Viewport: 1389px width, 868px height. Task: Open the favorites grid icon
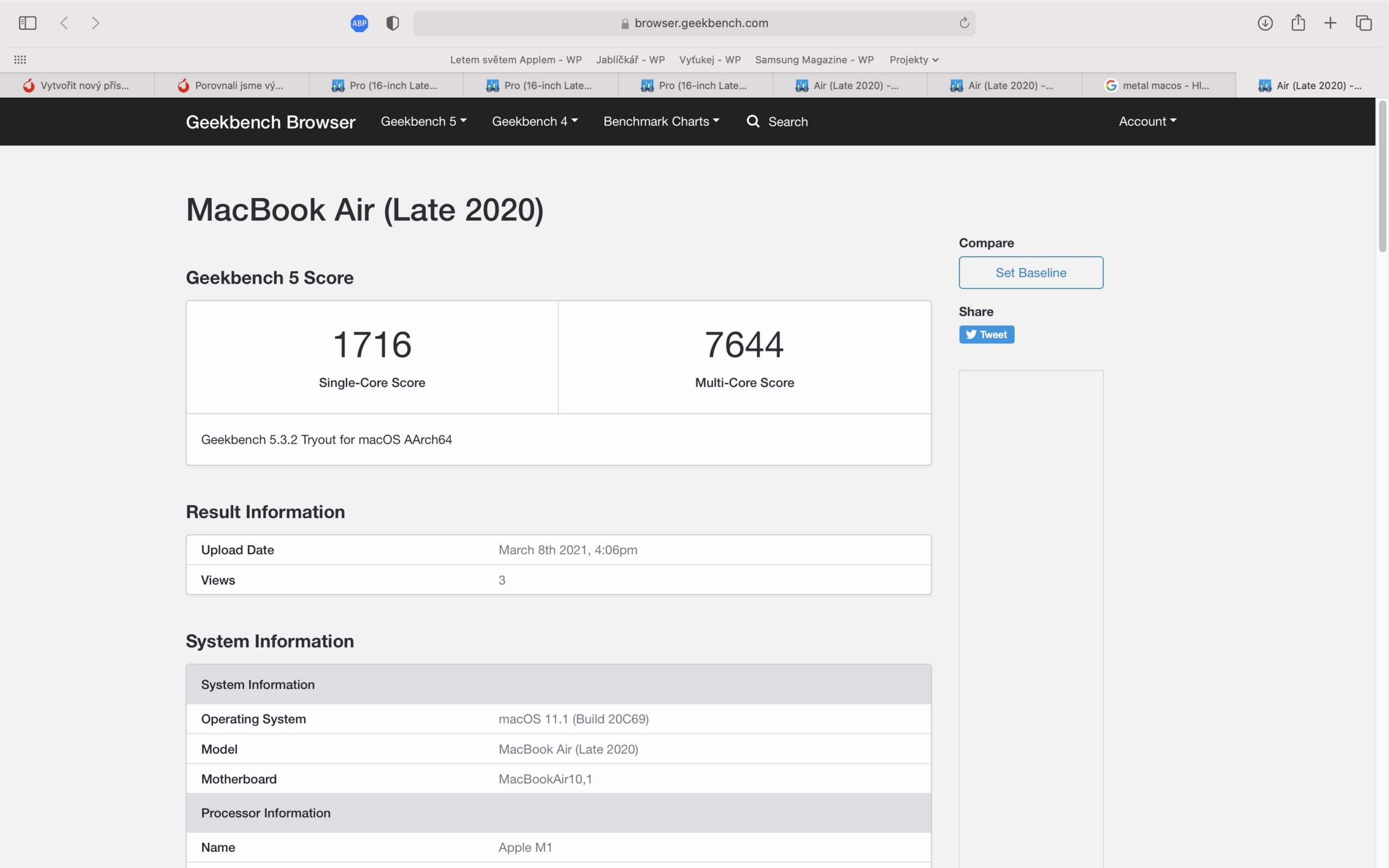[x=20, y=60]
